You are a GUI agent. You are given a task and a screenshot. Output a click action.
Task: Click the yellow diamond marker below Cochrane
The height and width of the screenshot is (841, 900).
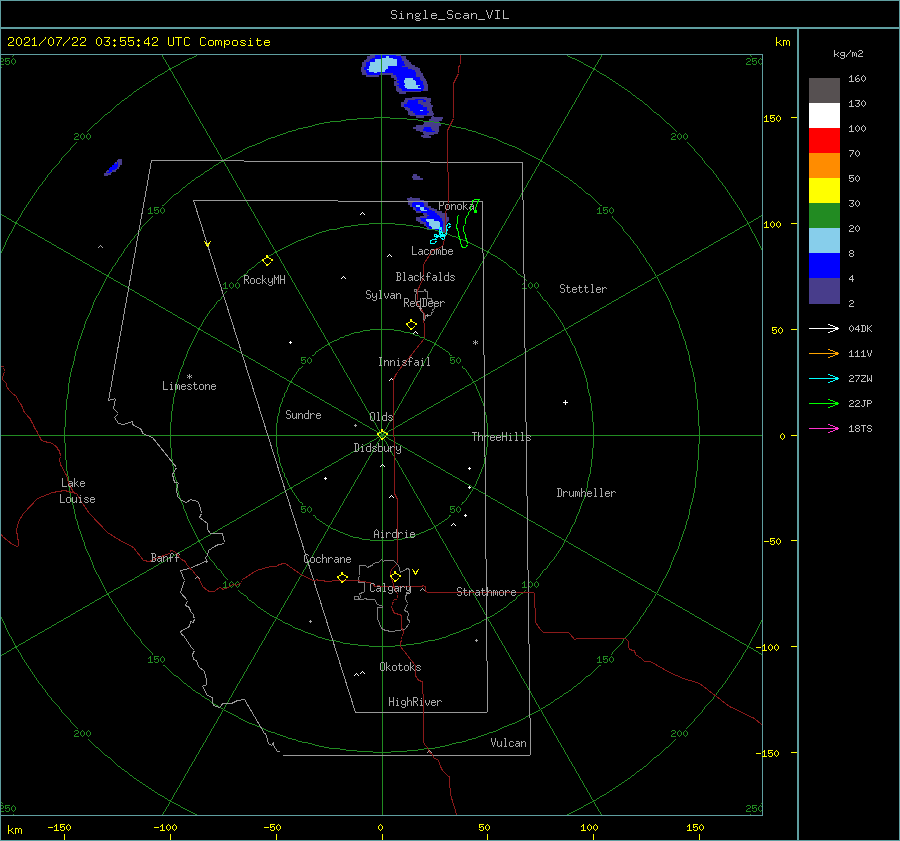343,578
